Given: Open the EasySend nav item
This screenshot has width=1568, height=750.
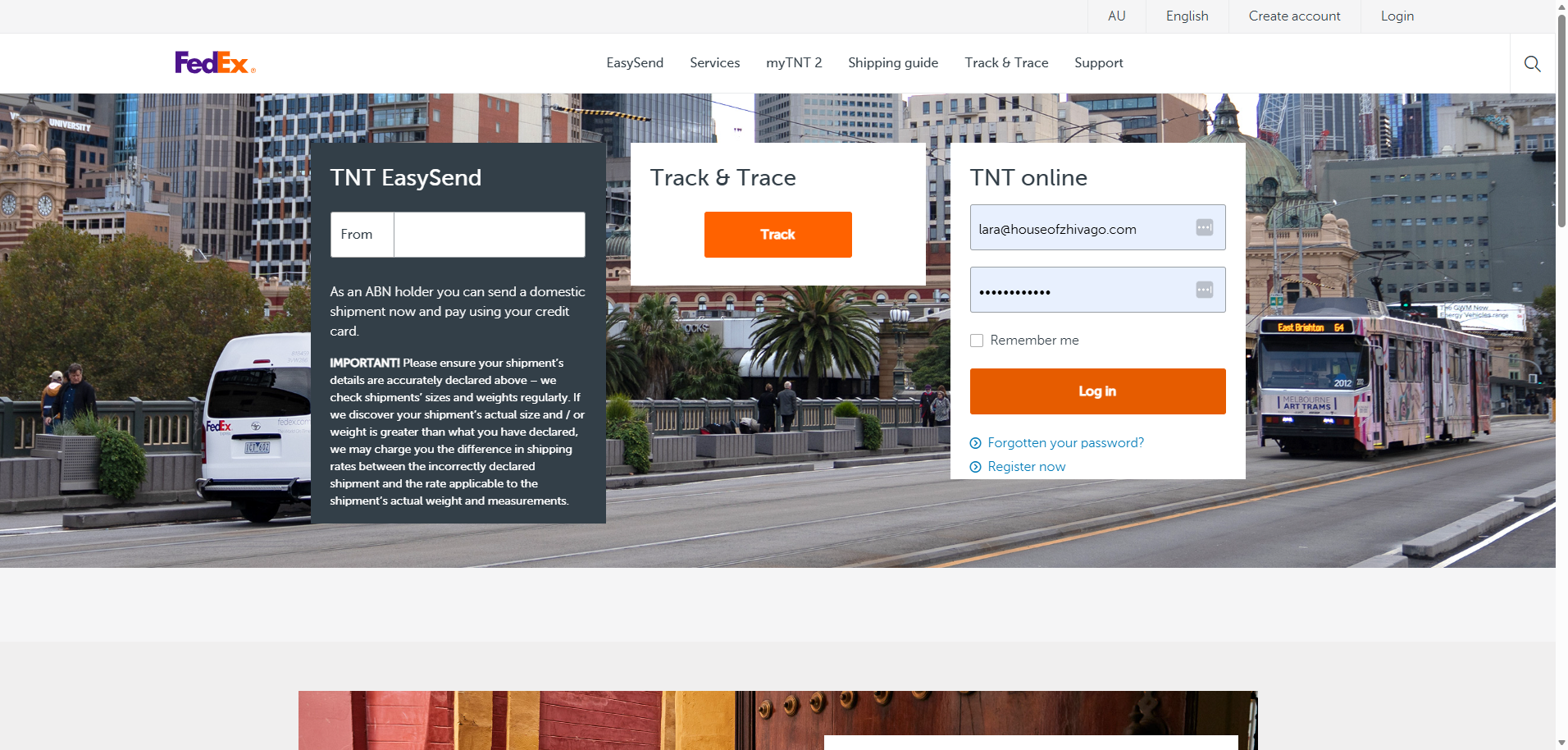Looking at the screenshot, I should point(635,63).
